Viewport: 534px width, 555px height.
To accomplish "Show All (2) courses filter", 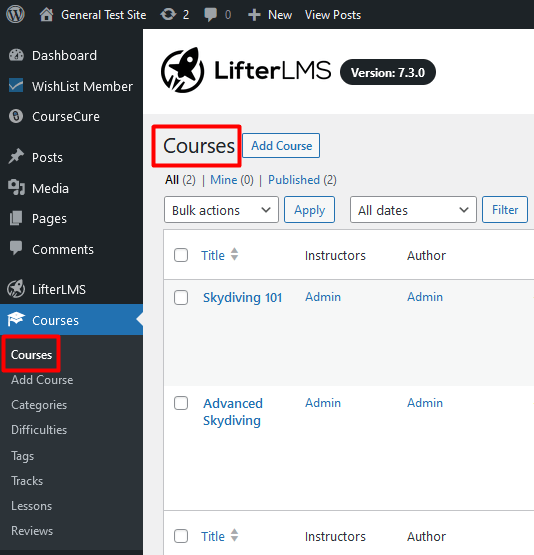I will (x=180, y=180).
